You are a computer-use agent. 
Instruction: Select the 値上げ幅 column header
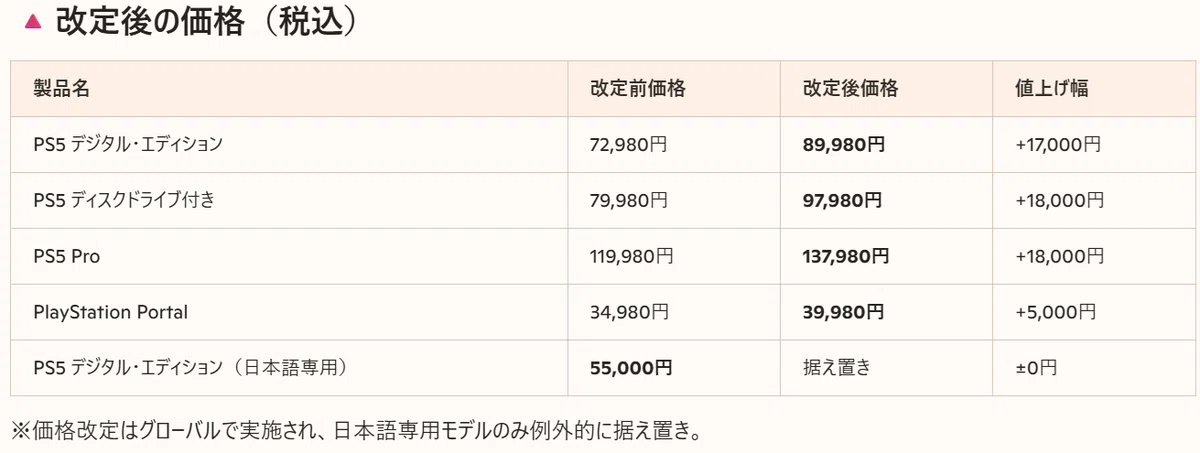pos(1052,88)
